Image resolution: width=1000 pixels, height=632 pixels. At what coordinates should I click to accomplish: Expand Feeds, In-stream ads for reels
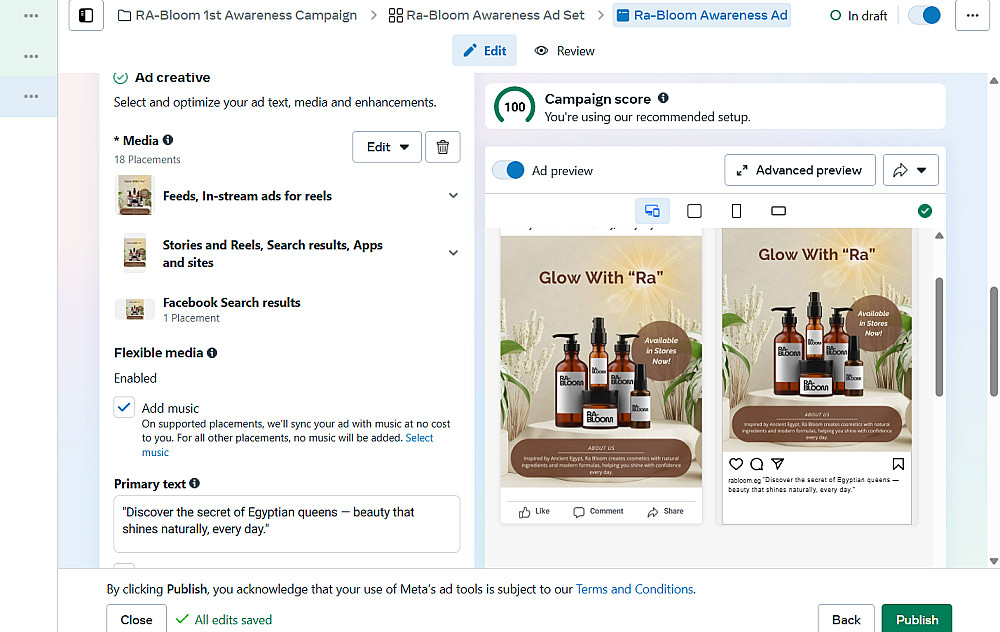click(453, 196)
